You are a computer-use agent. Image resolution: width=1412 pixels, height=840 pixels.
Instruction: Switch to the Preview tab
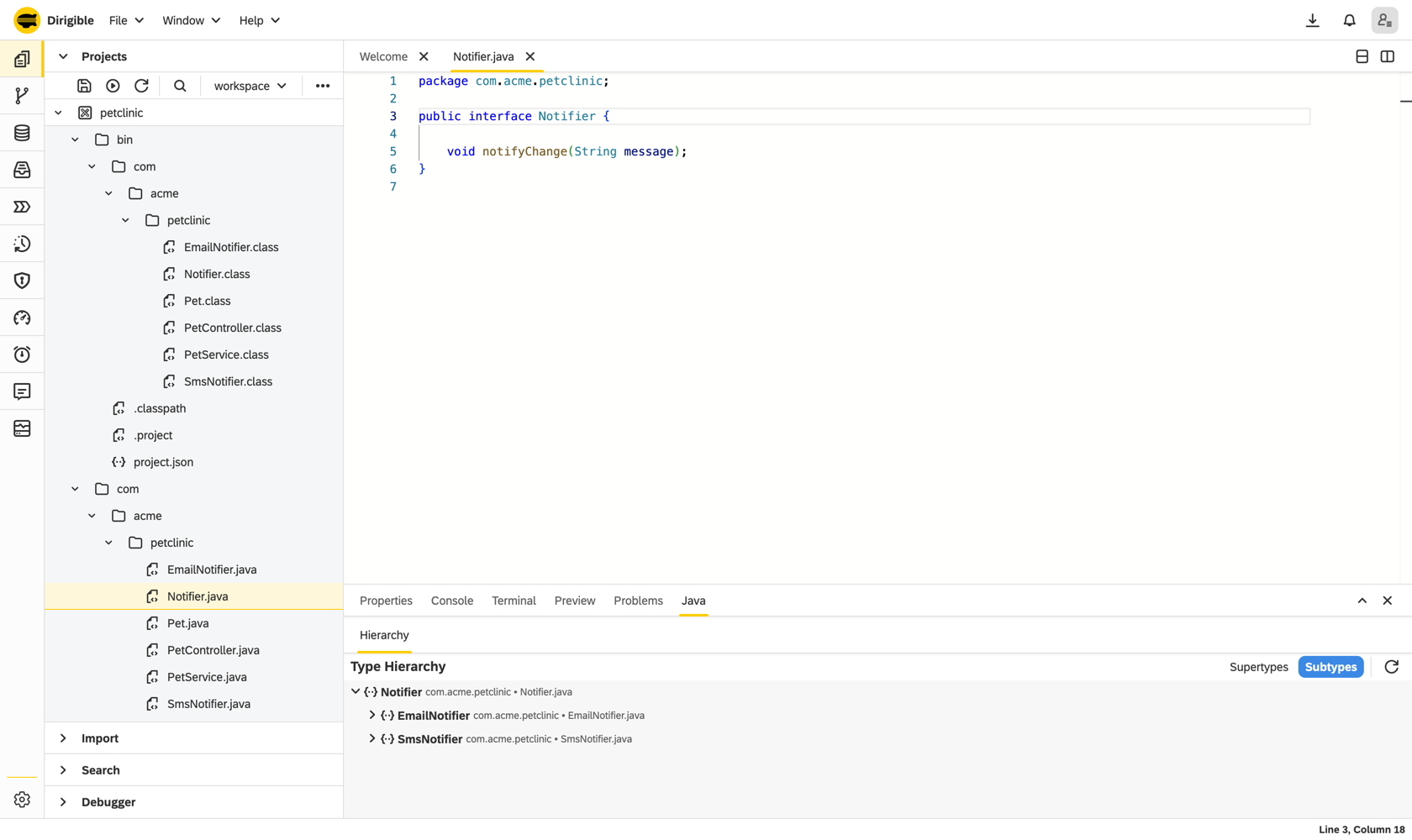coord(575,601)
